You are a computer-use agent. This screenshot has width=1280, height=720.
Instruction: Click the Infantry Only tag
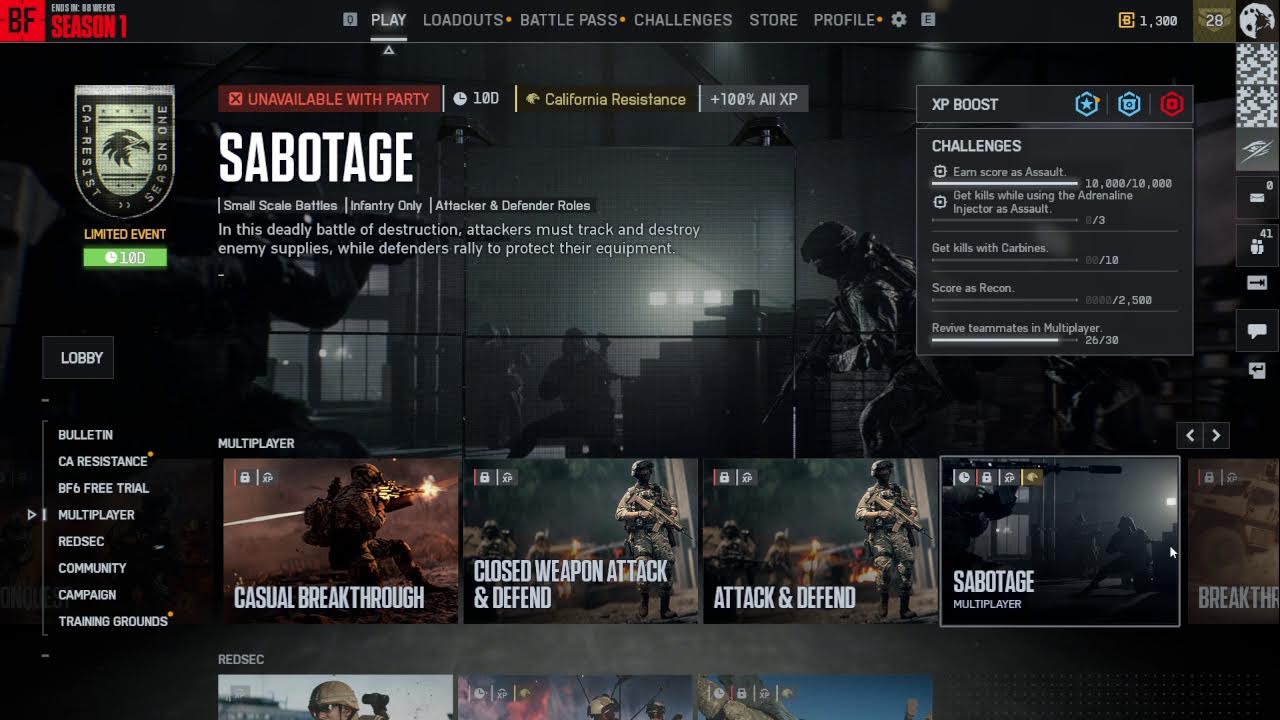click(x=386, y=206)
